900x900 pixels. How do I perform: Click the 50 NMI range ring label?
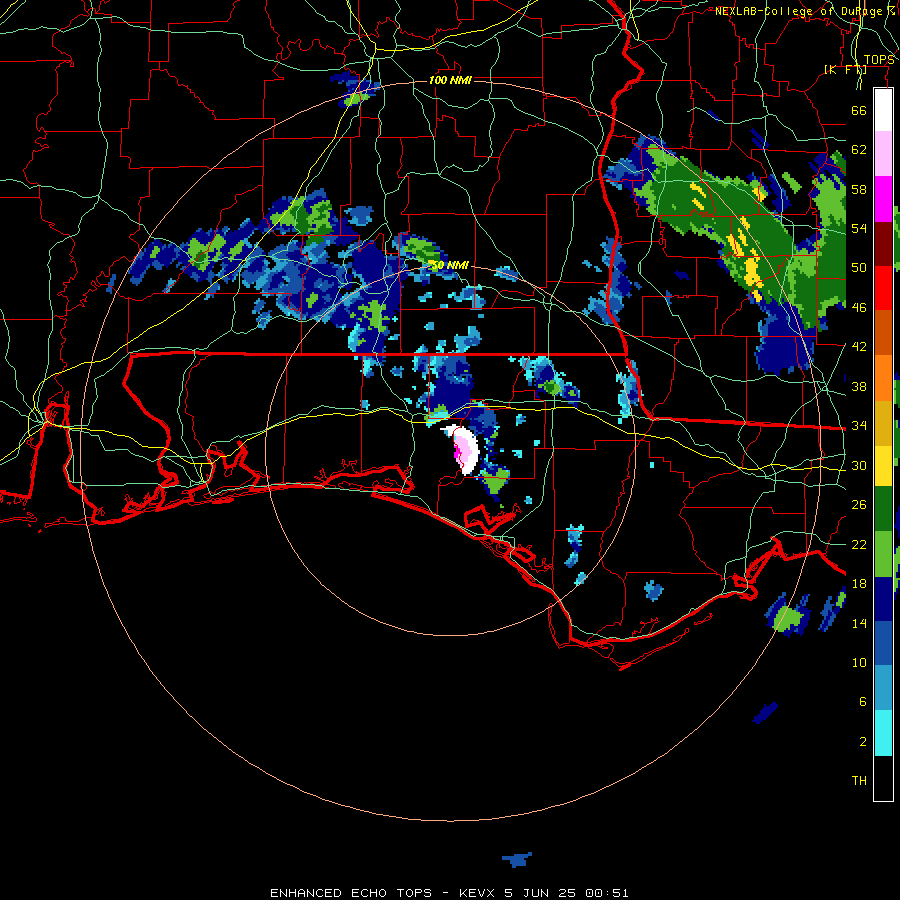pos(450,265)
